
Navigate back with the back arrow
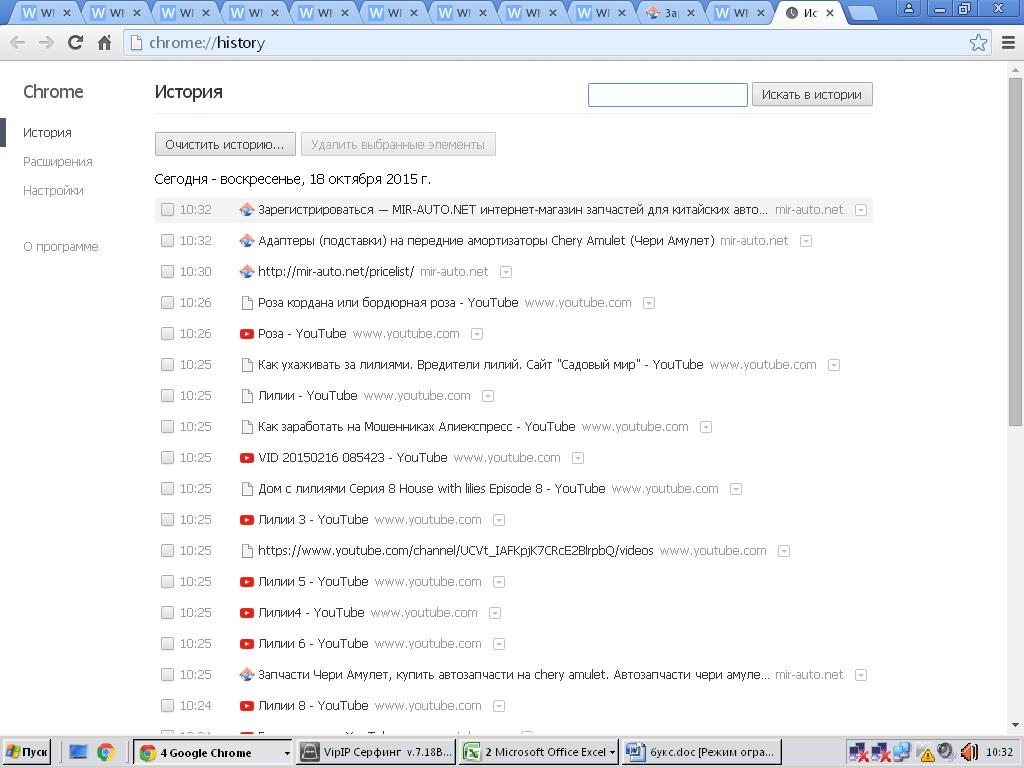[x=18, y=42]
